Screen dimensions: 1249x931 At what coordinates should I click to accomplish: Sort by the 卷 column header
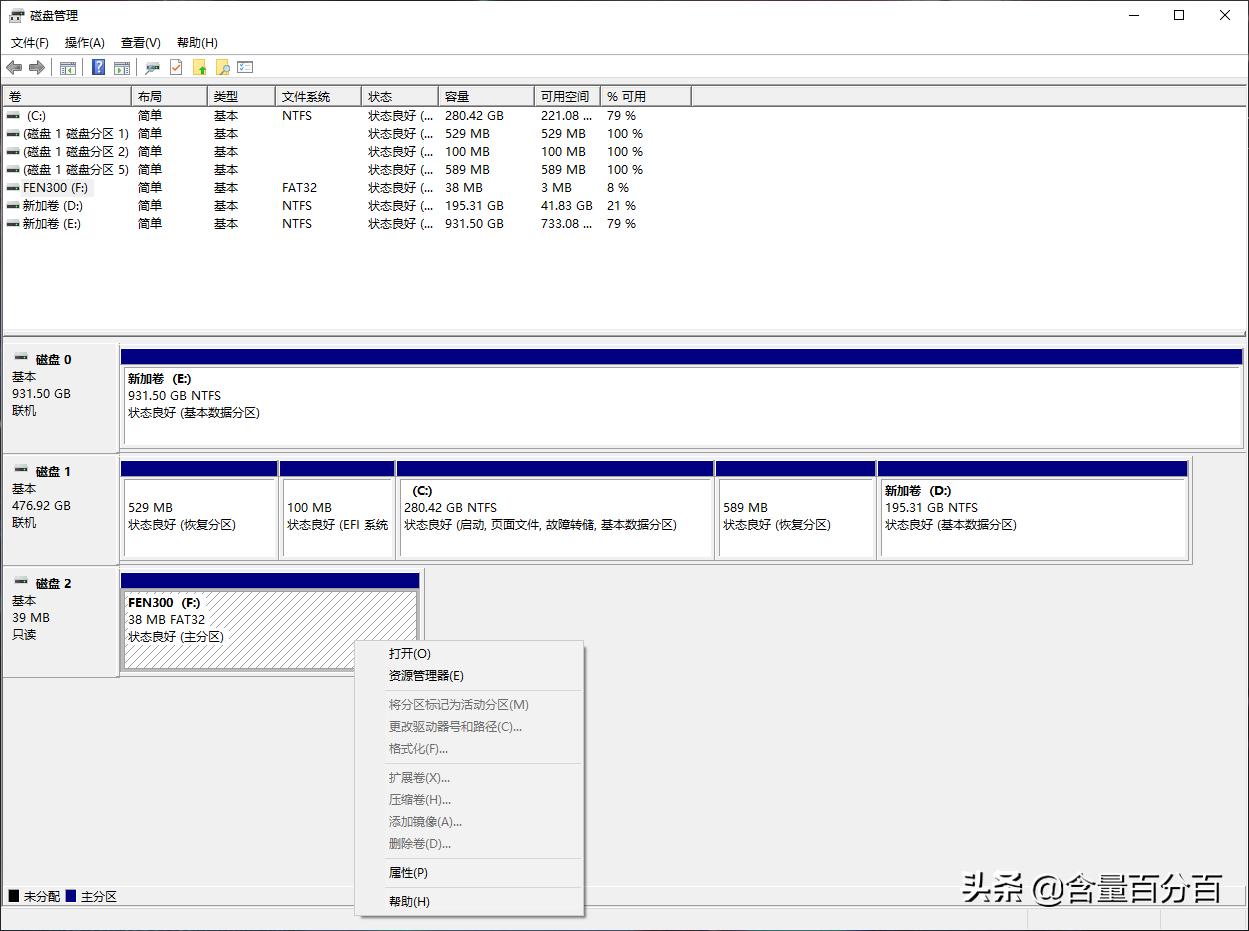pyautogui.click(x=67, y=97)
